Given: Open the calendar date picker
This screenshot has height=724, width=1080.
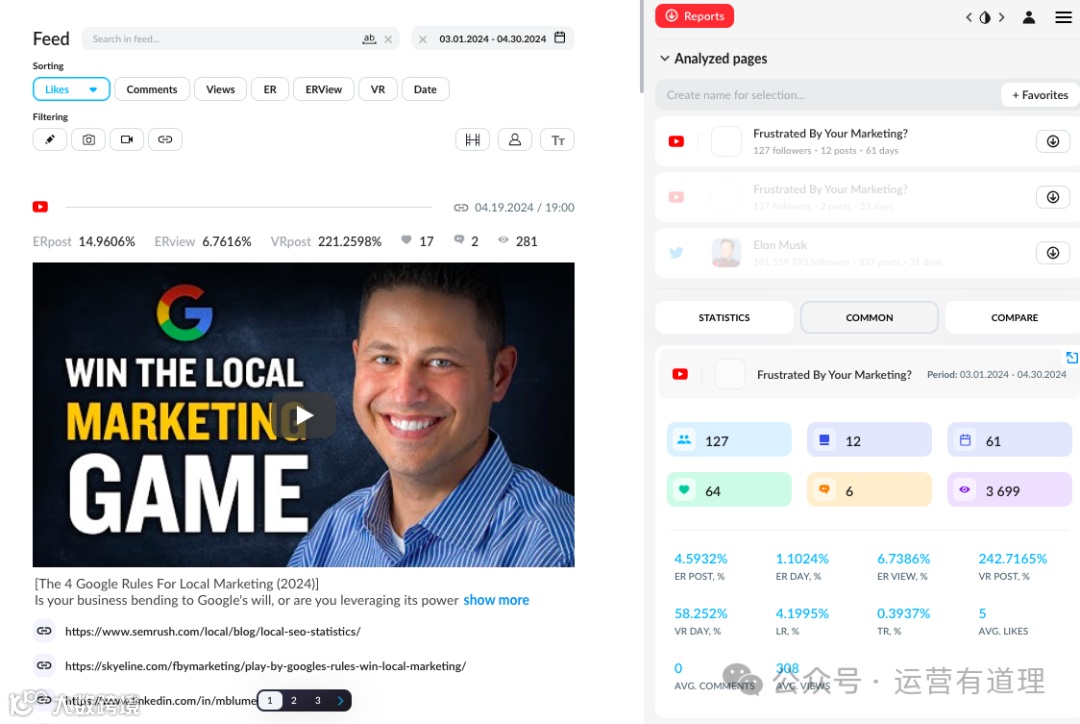Looking at the screenshot, I should click(560, 38).
